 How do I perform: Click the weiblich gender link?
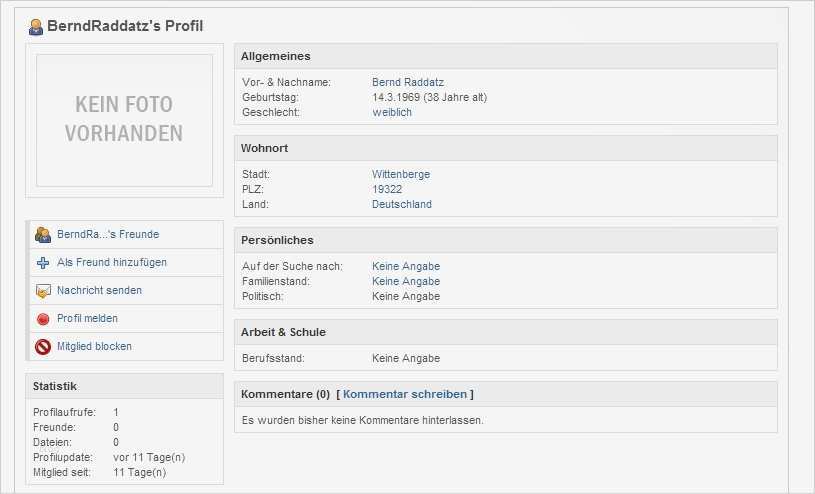(x=392, y=112)
